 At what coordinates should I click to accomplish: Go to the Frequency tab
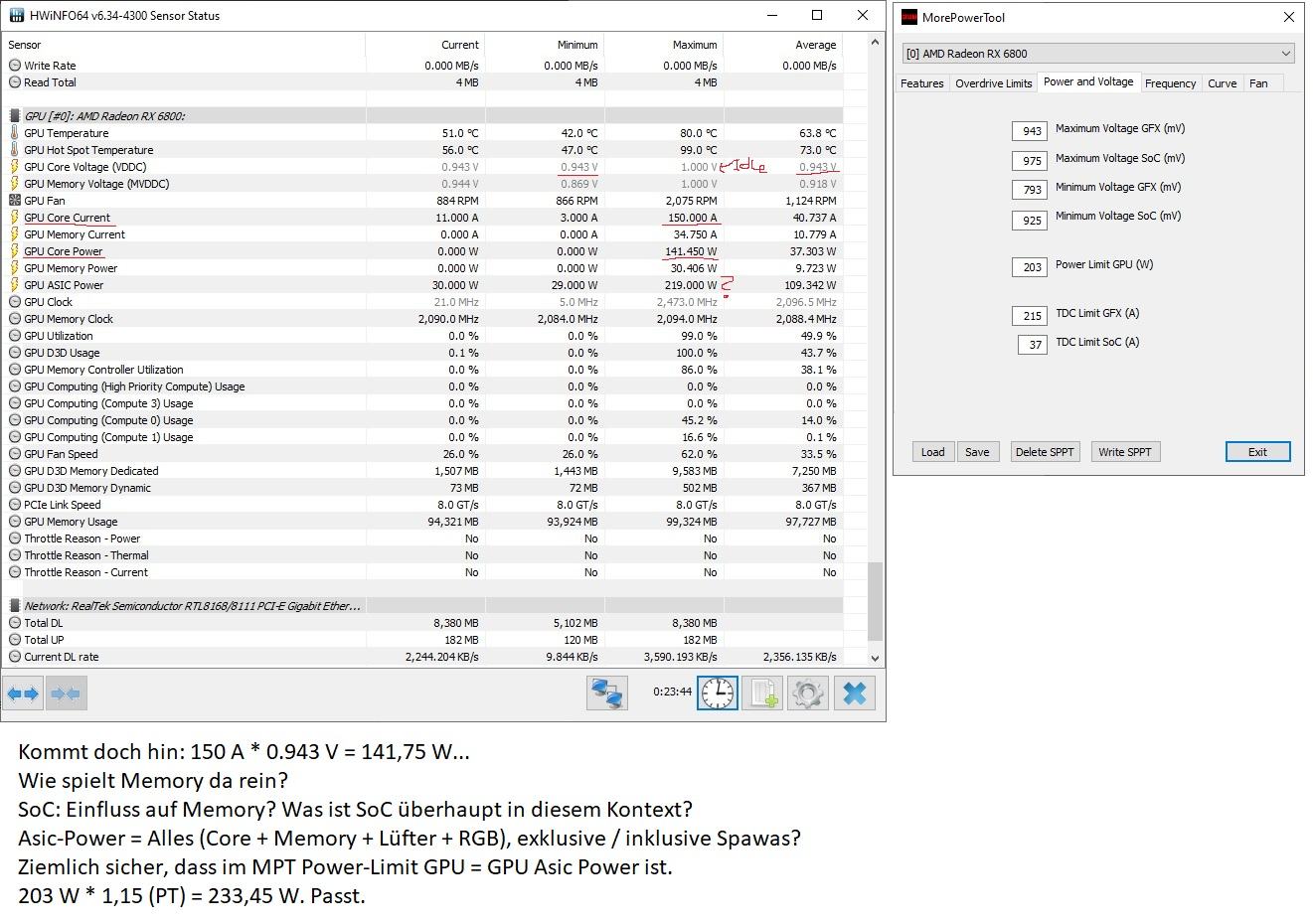pyautogui.click(x=1171, y=83)
